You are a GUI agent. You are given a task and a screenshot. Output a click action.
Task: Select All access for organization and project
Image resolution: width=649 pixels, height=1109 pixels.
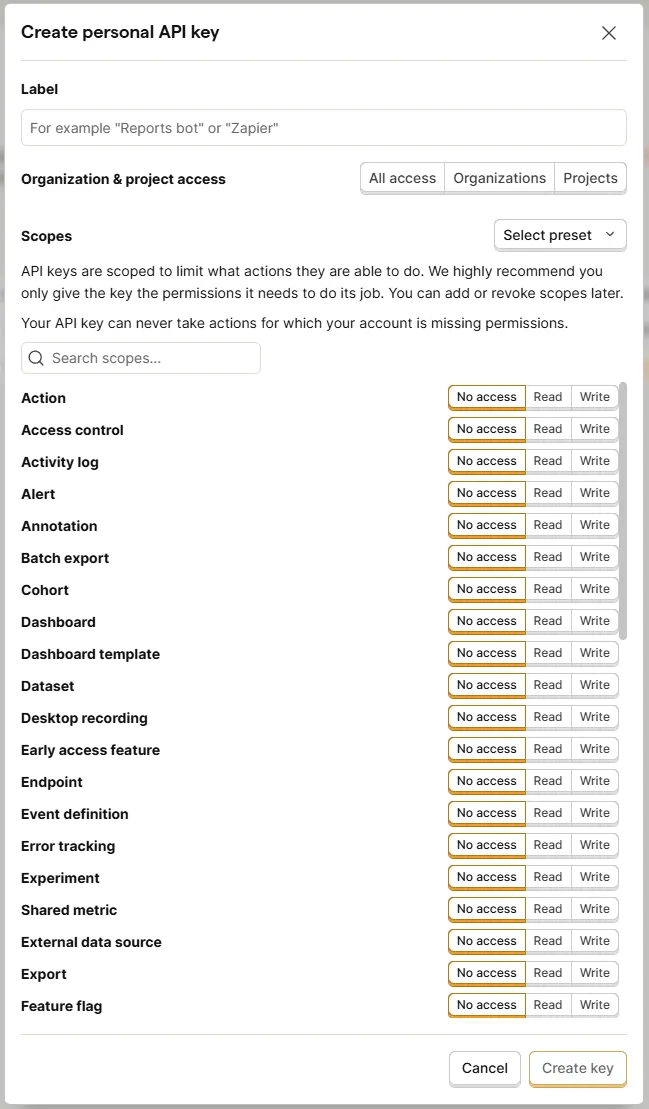click(x=401, y=177)
